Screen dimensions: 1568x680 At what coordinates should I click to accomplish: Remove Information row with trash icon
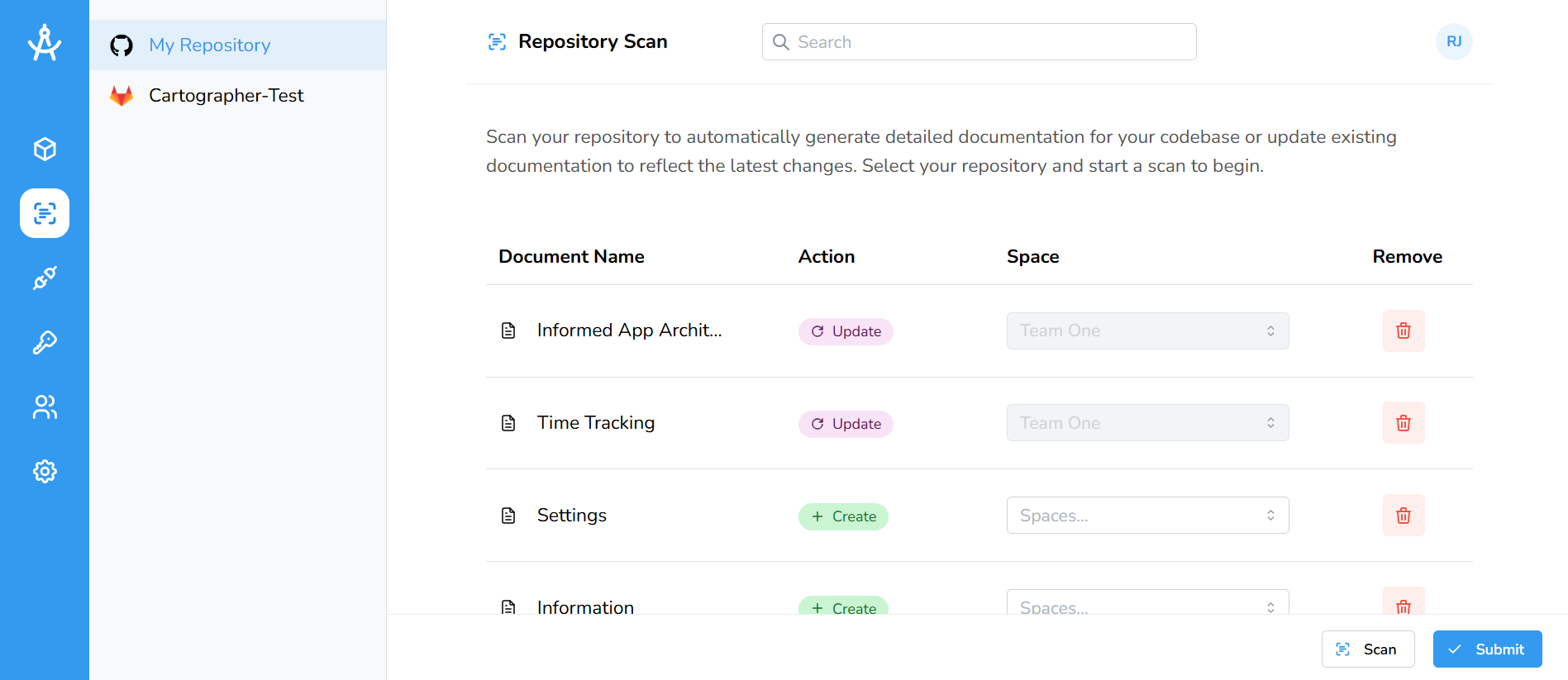tap(1404, 601)
